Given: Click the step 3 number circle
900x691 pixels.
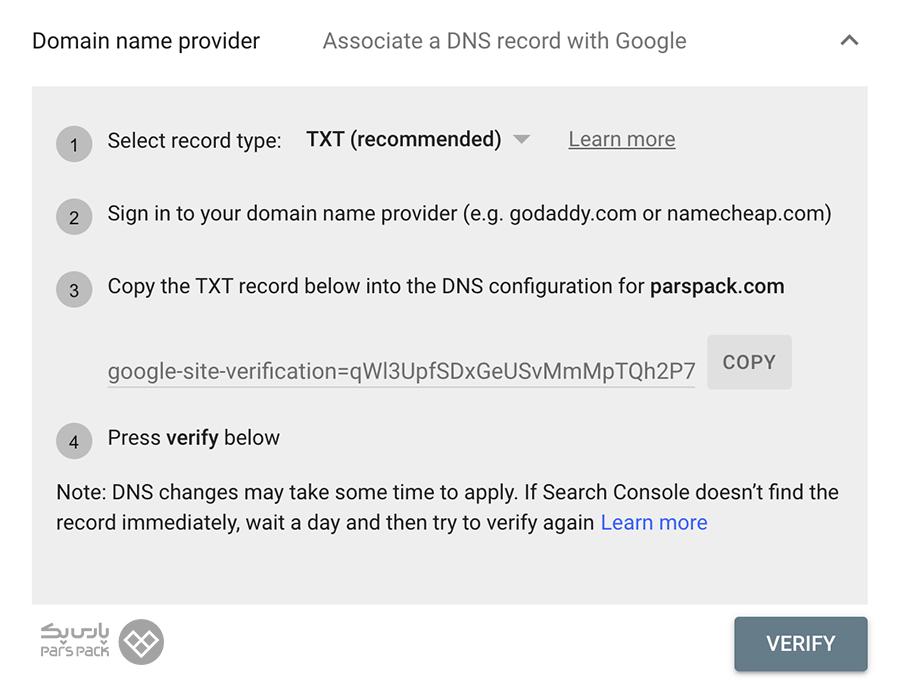Looking at the screenshot, I should (x=74, y=290).
